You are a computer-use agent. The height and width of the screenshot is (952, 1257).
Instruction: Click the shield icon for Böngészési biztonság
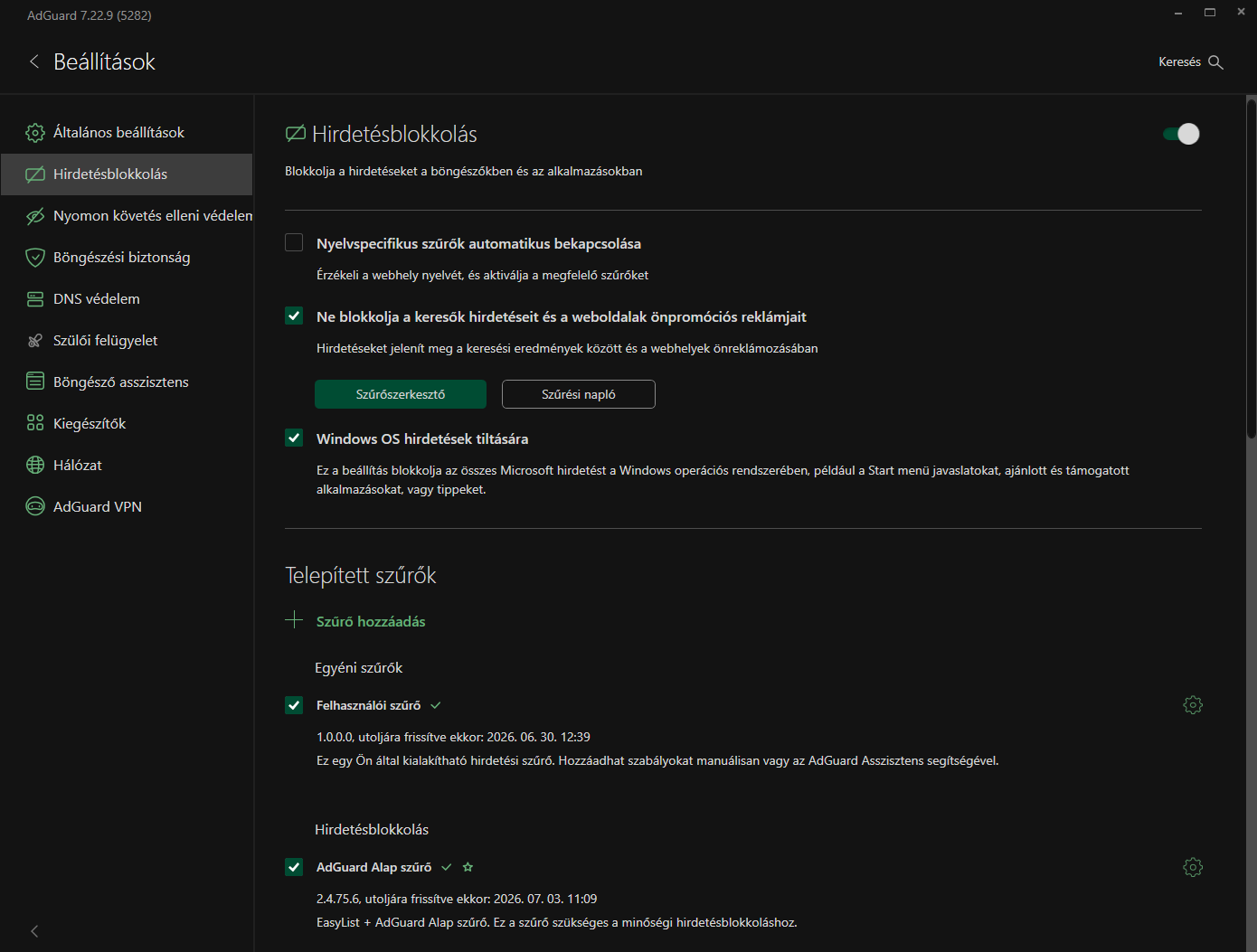coord(35,258)
